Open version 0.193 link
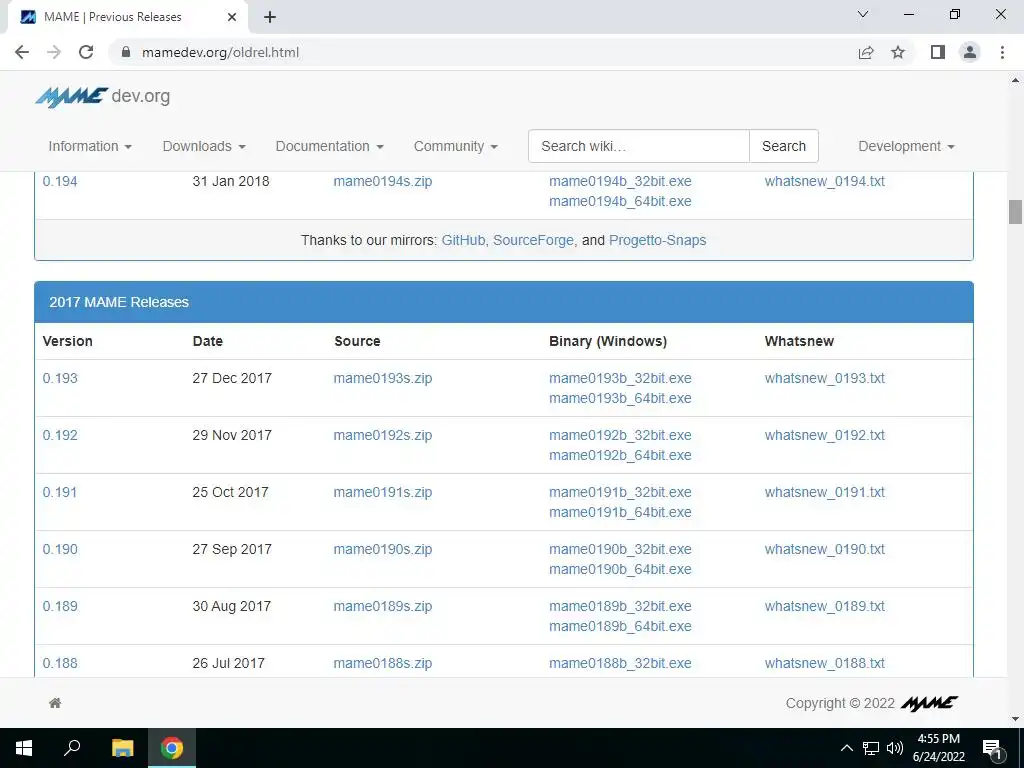 point(60,378)
